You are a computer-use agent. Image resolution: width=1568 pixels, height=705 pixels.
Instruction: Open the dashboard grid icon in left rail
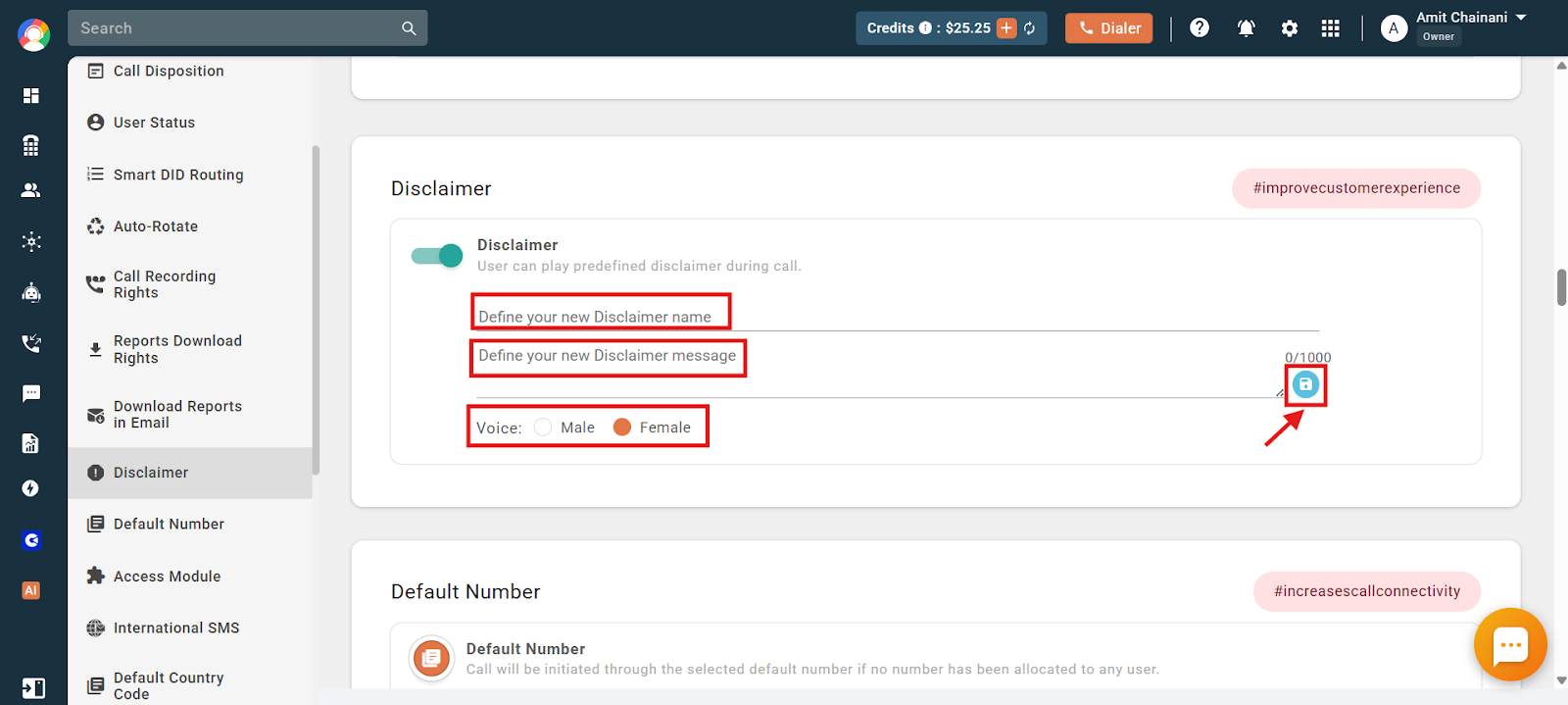(31, 95)
